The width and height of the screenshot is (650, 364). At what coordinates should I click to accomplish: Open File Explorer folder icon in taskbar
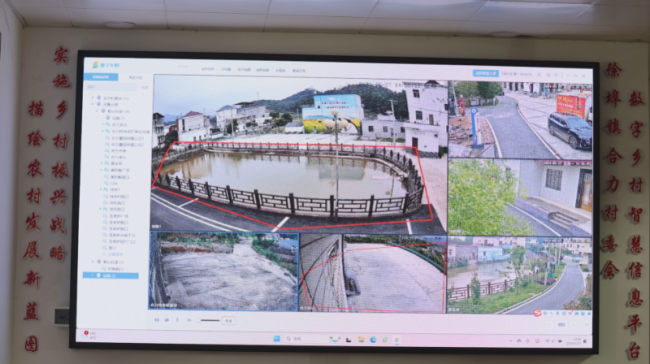(x=361, y=340)
